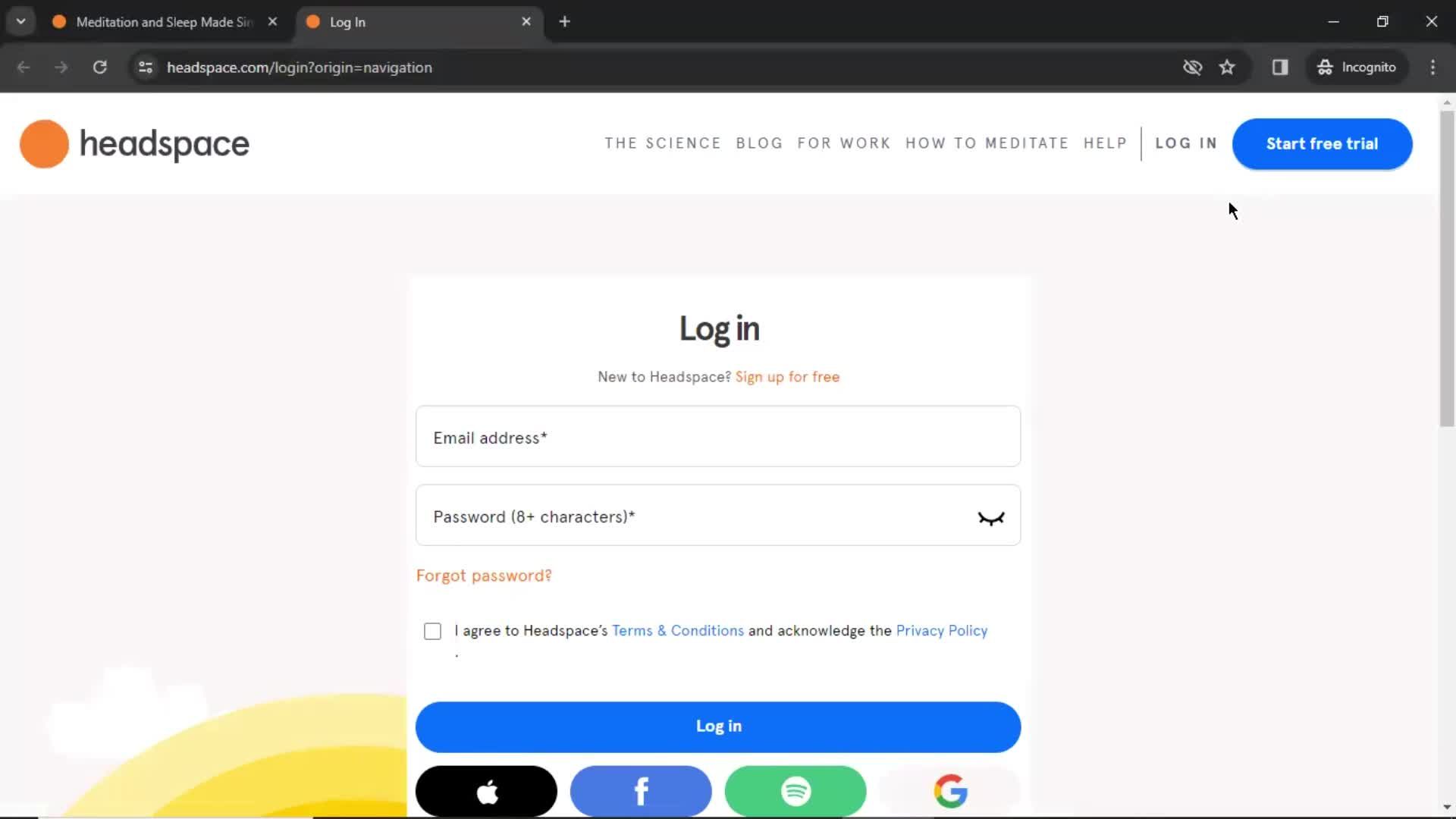Click the Forgot password link
Viewport: 1456px width, 819px height.
click(484, 576)
